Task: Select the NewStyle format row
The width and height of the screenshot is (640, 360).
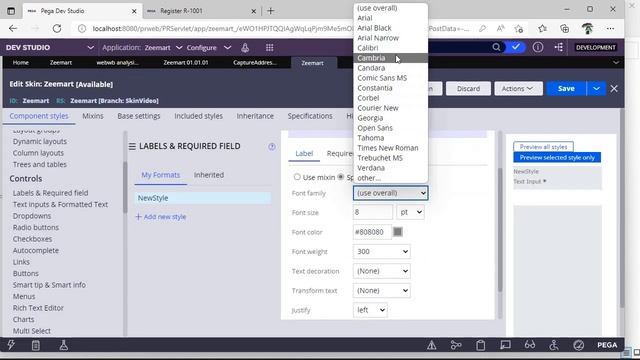Action: [203, 198]
